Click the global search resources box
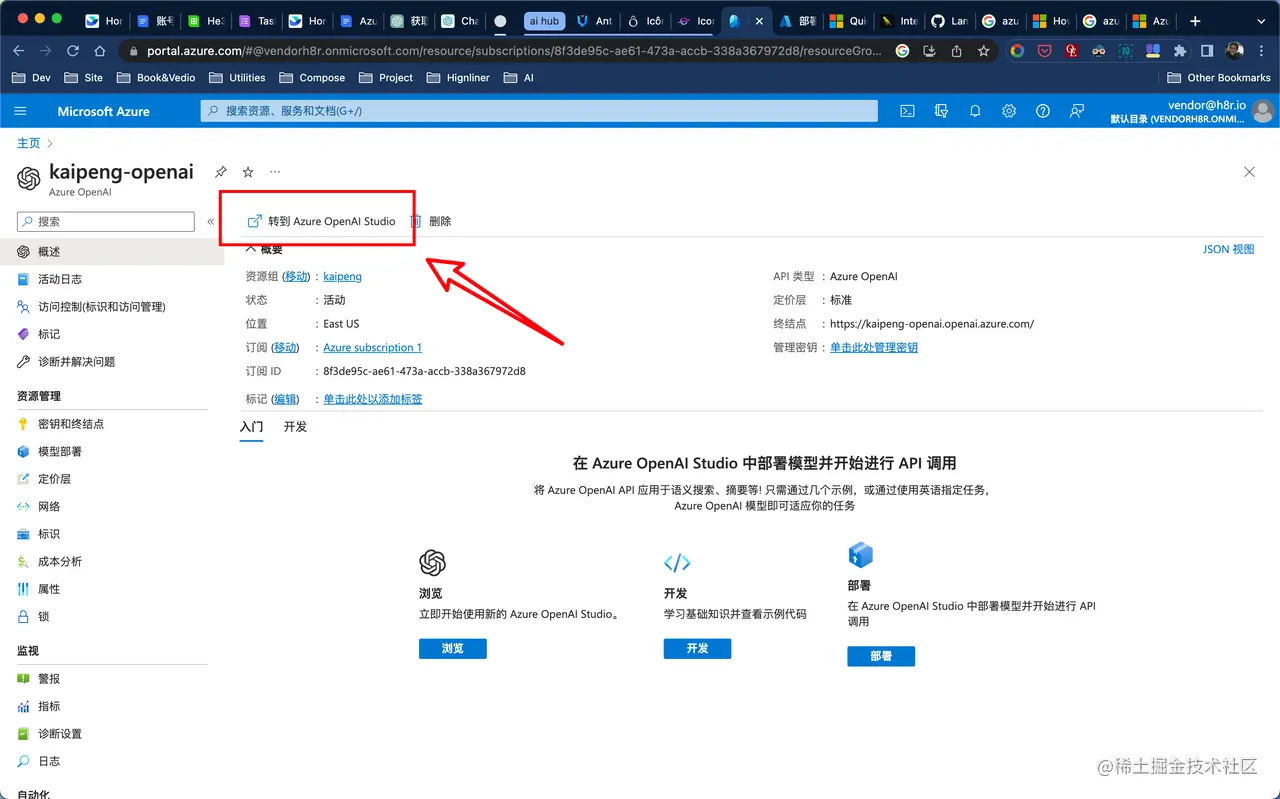This screenshot has width=1280, height=799. click(539, 111)
